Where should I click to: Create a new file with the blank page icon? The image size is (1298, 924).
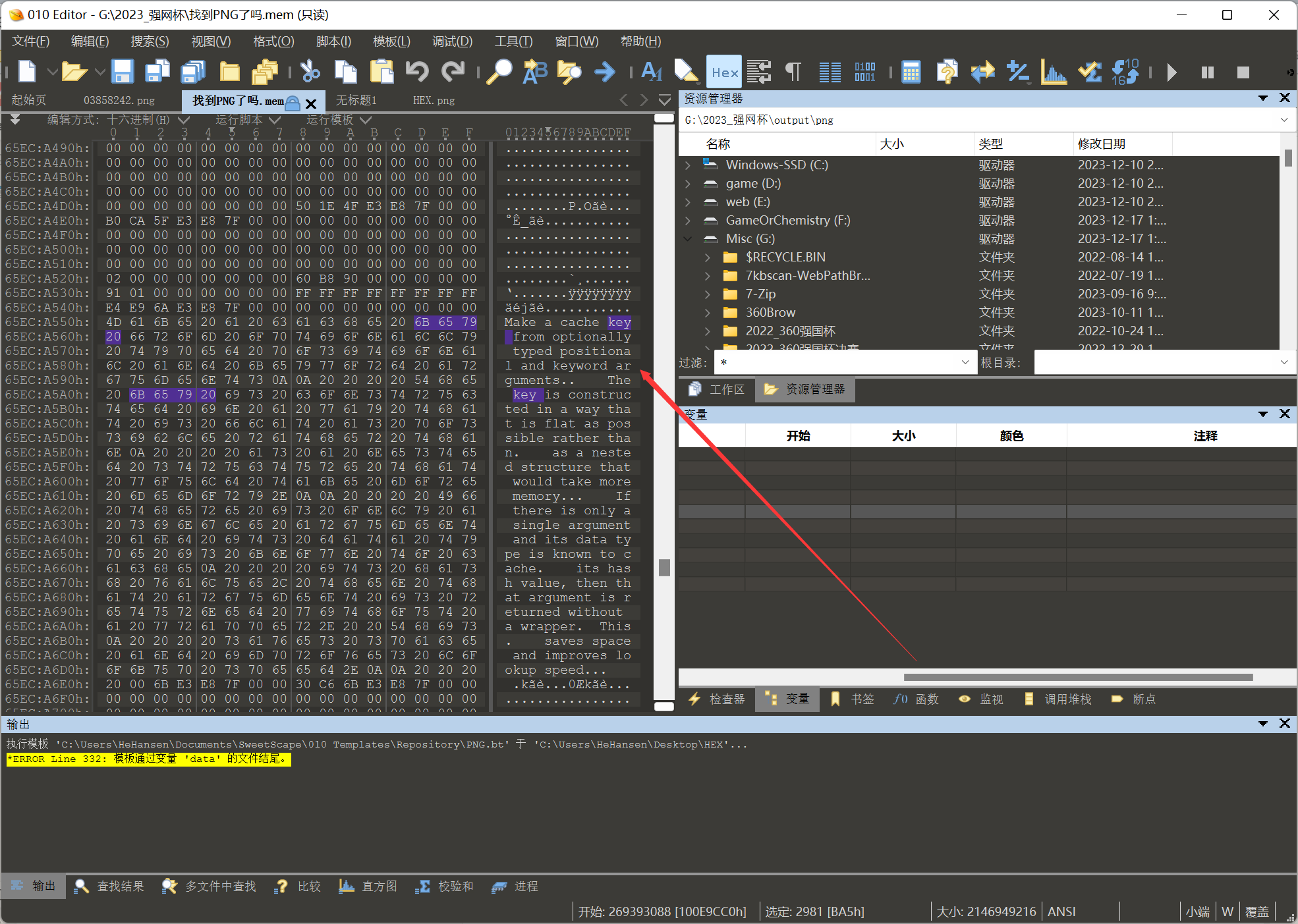pyautogui.click(x=27, y=71)
